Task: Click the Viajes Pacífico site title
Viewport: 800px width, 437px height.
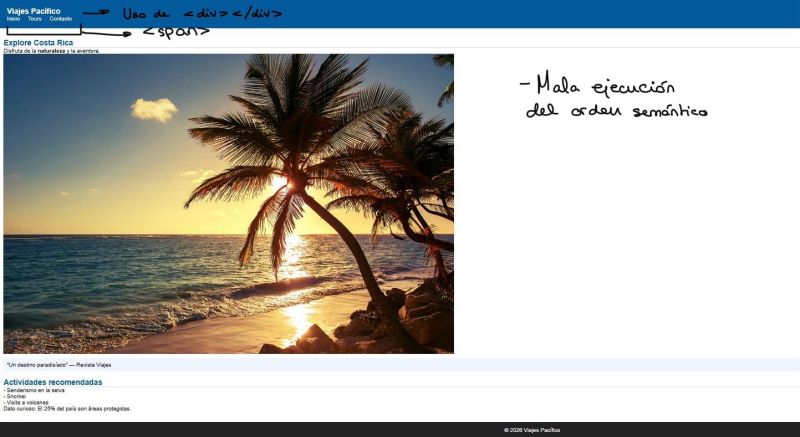Action: [x=33, y=11]
